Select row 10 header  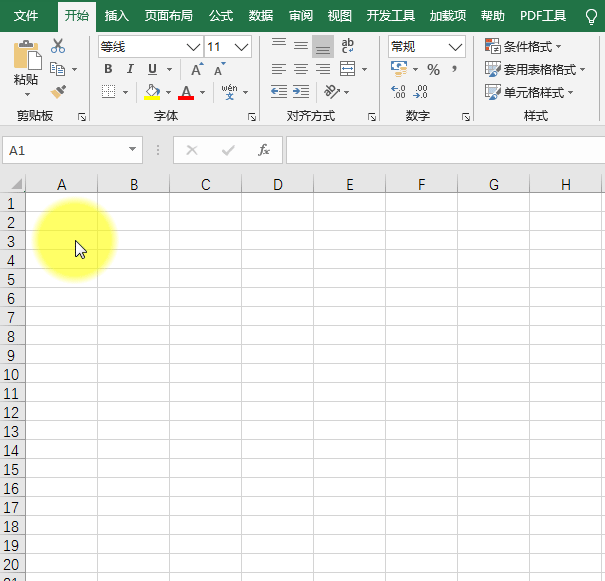coord(12,375)
